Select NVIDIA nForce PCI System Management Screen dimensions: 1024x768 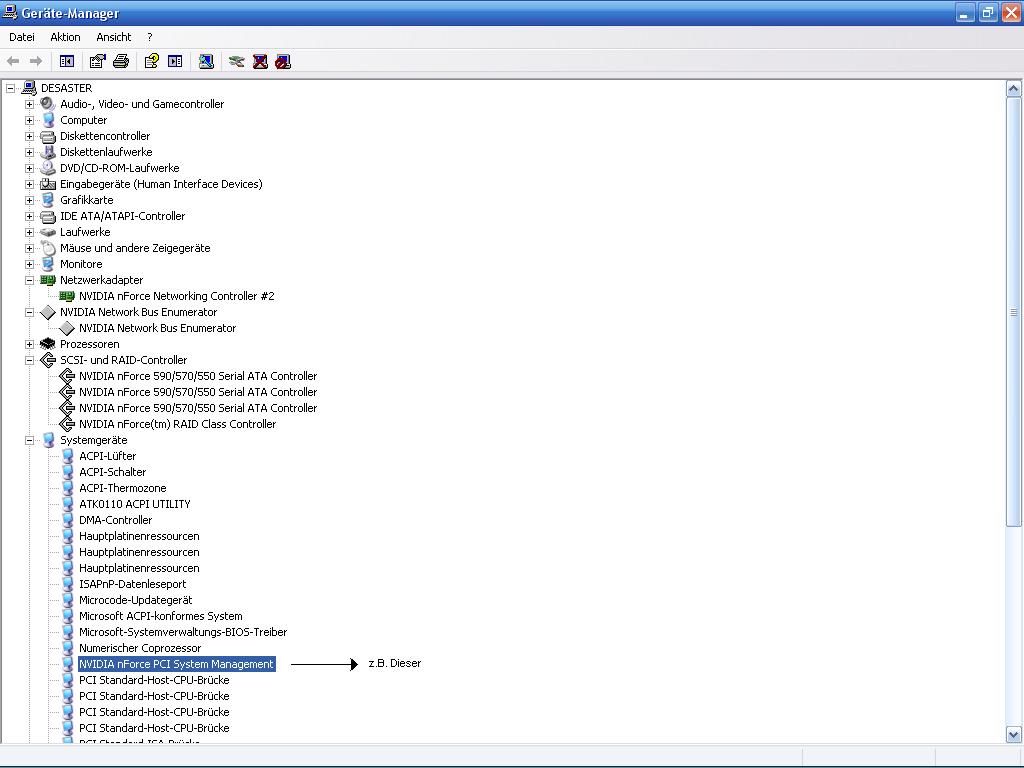point(176,664)
